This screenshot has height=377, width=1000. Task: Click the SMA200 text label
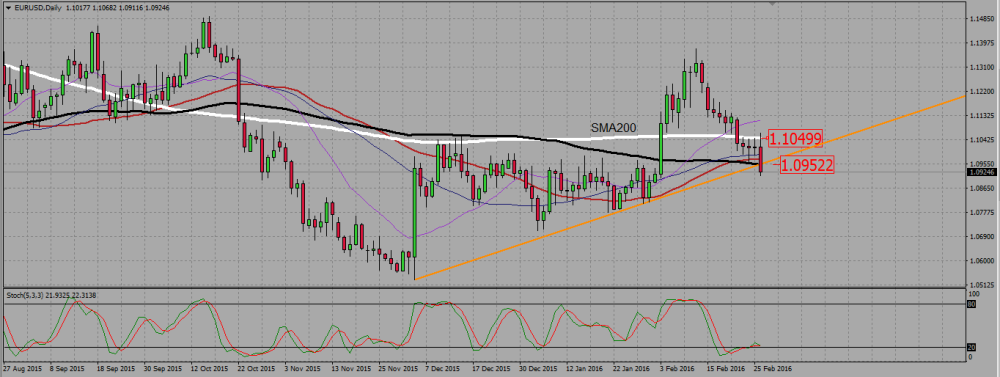(x=613, y=128)
